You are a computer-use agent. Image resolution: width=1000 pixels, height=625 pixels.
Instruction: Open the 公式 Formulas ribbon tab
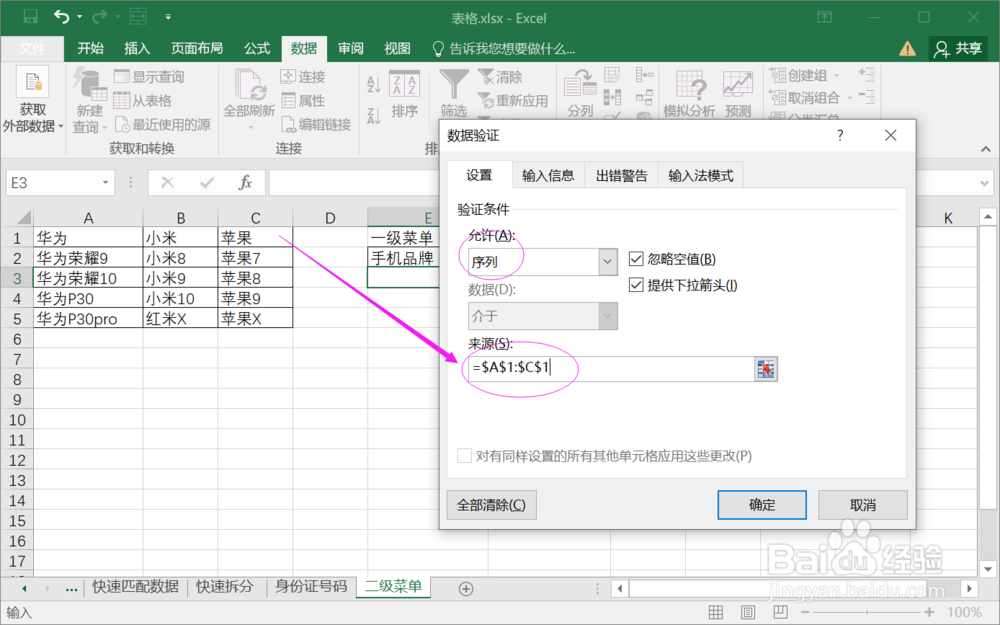tap(257, 48)
